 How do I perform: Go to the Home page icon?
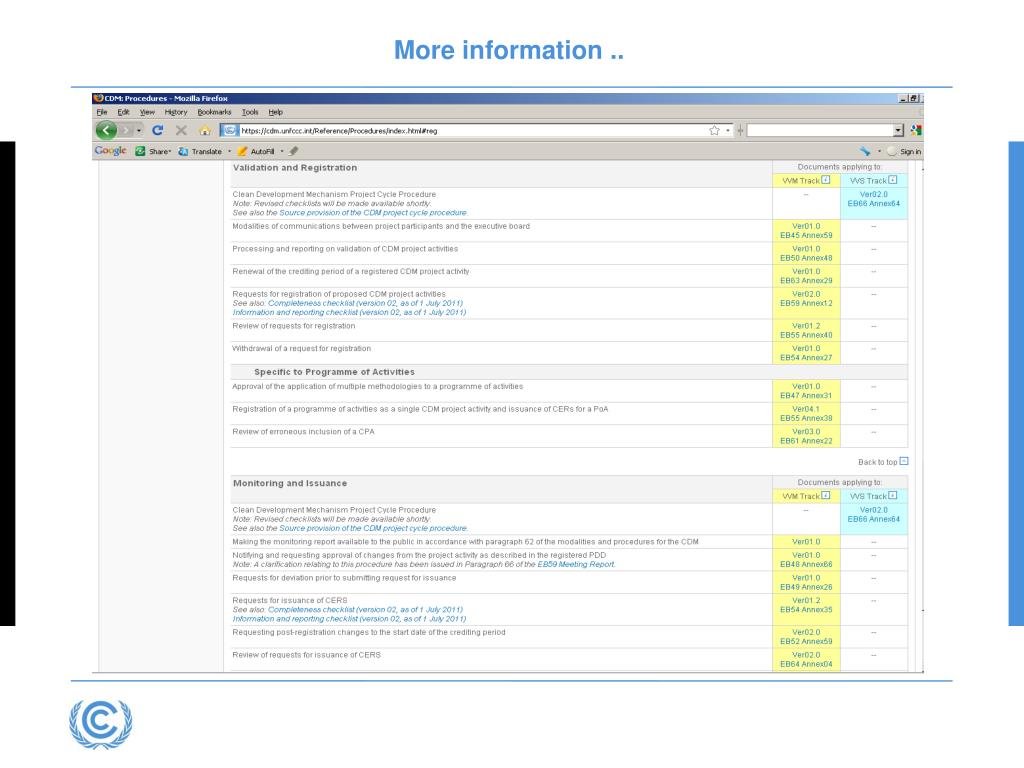(205, 131)
